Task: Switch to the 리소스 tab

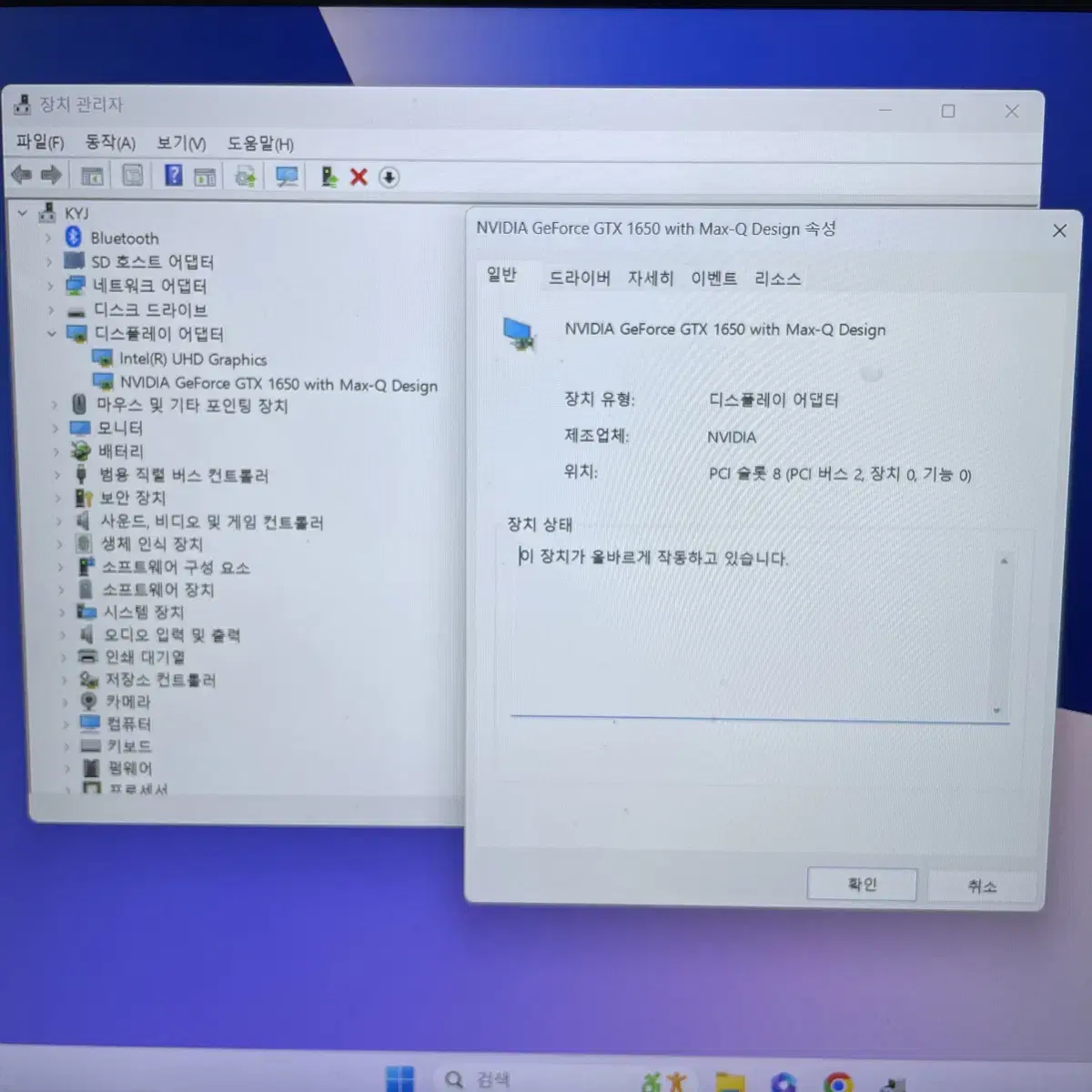Action: [x=777, y=278]
